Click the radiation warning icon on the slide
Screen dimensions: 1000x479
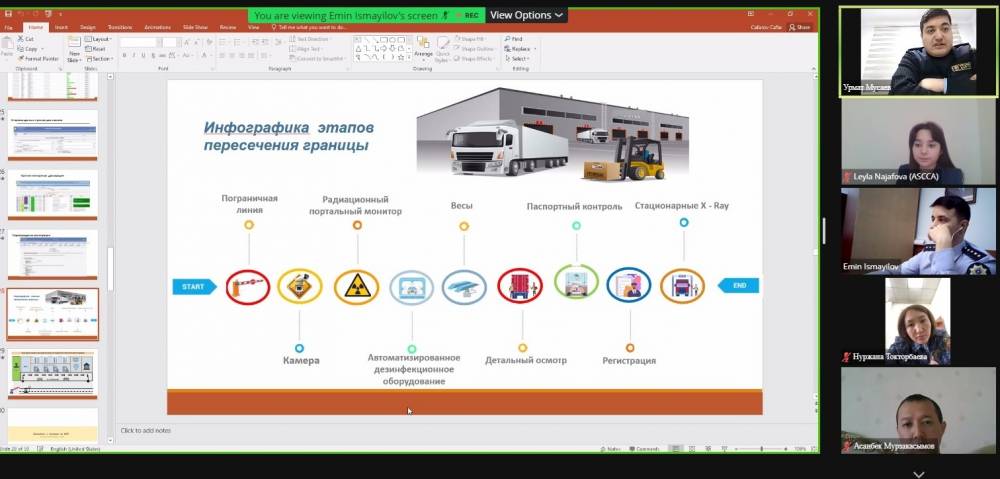point(357,287)
